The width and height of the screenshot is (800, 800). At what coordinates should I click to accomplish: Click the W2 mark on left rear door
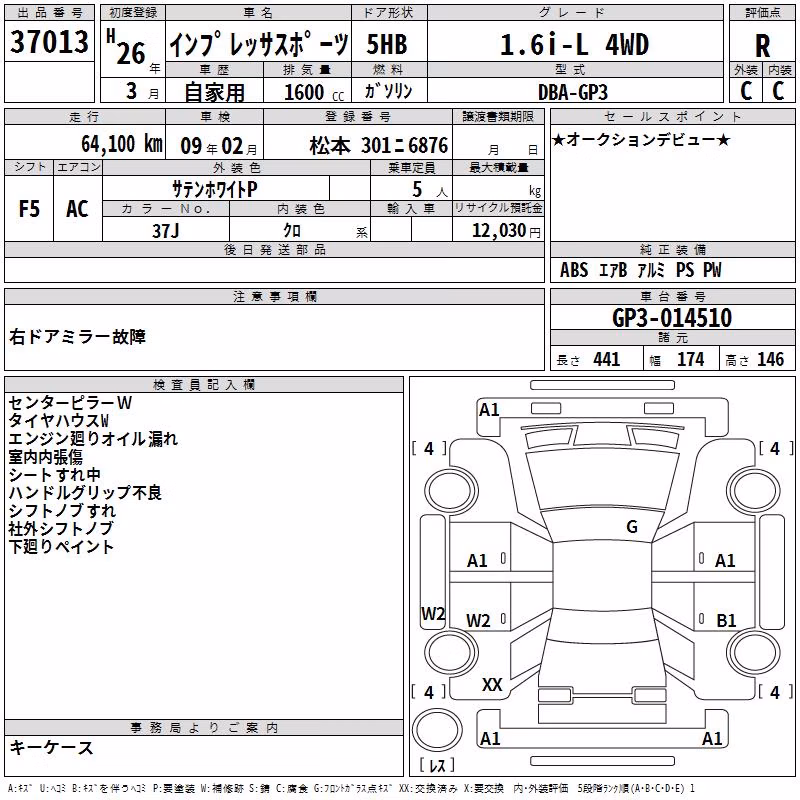pos(478,620)
